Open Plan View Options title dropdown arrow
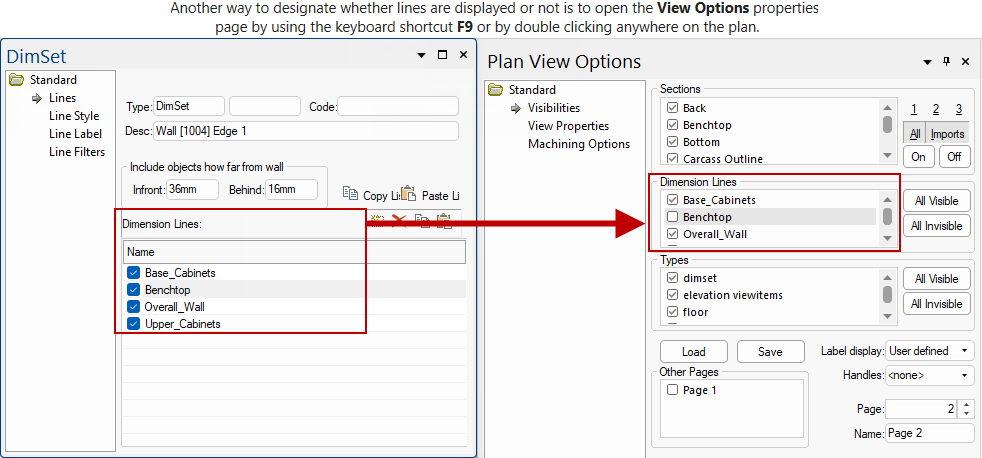Screen dimensions: 982x458 pyautogui.click(x=928, y=62)
